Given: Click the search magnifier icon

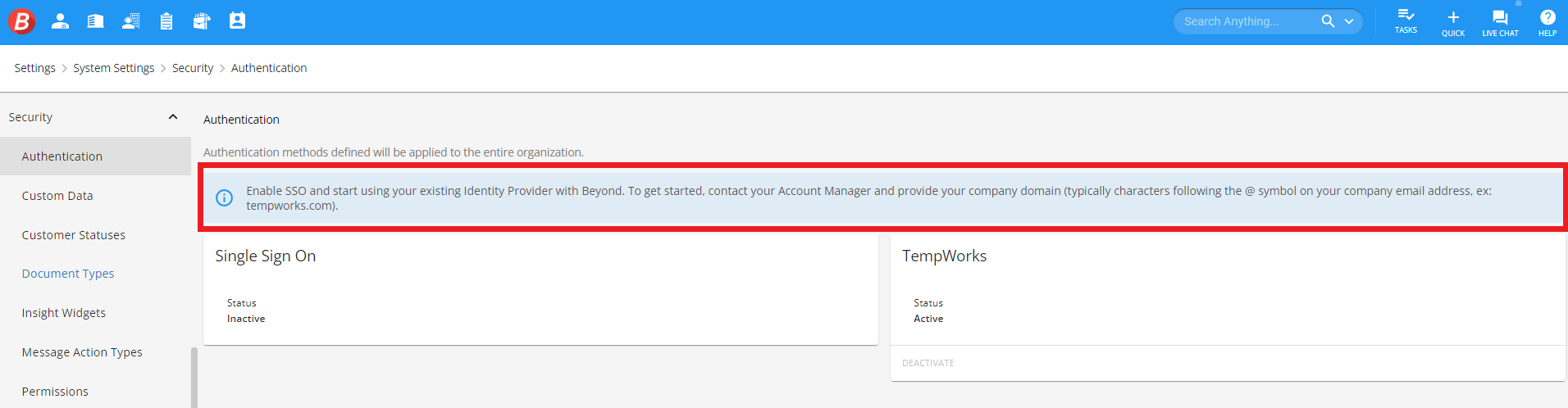Looking at the screenshot, I should coord(1328,21).
